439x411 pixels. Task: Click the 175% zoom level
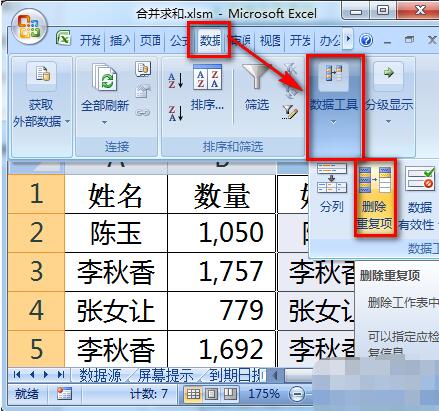pos(264,394)
